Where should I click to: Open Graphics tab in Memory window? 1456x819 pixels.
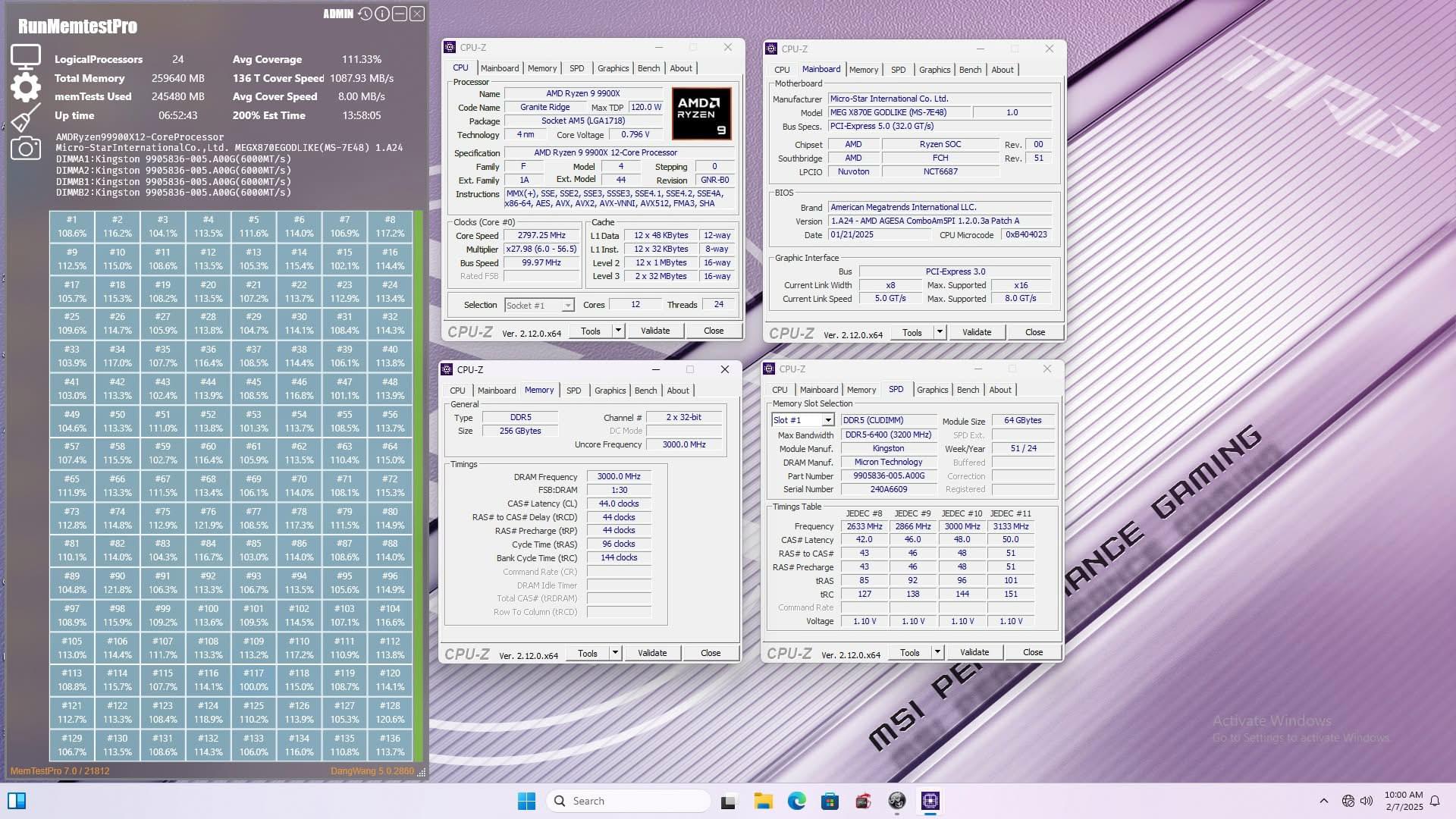(x=610, y=391)
